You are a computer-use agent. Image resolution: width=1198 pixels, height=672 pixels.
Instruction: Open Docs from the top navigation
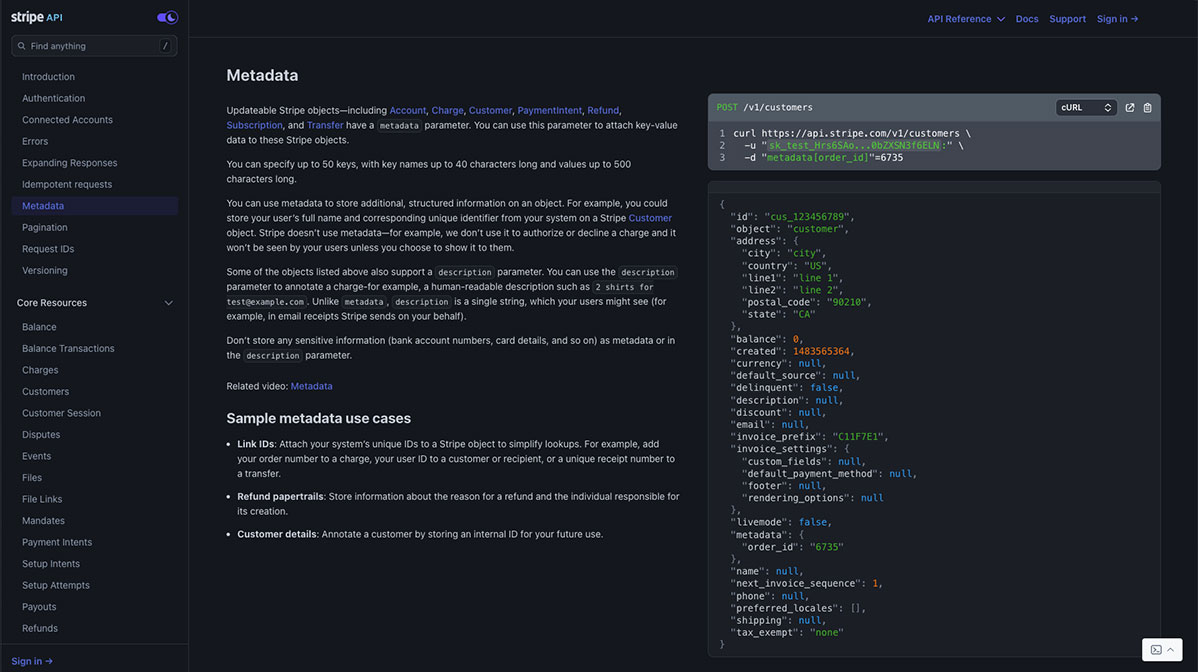click(x=1027, y=18)
